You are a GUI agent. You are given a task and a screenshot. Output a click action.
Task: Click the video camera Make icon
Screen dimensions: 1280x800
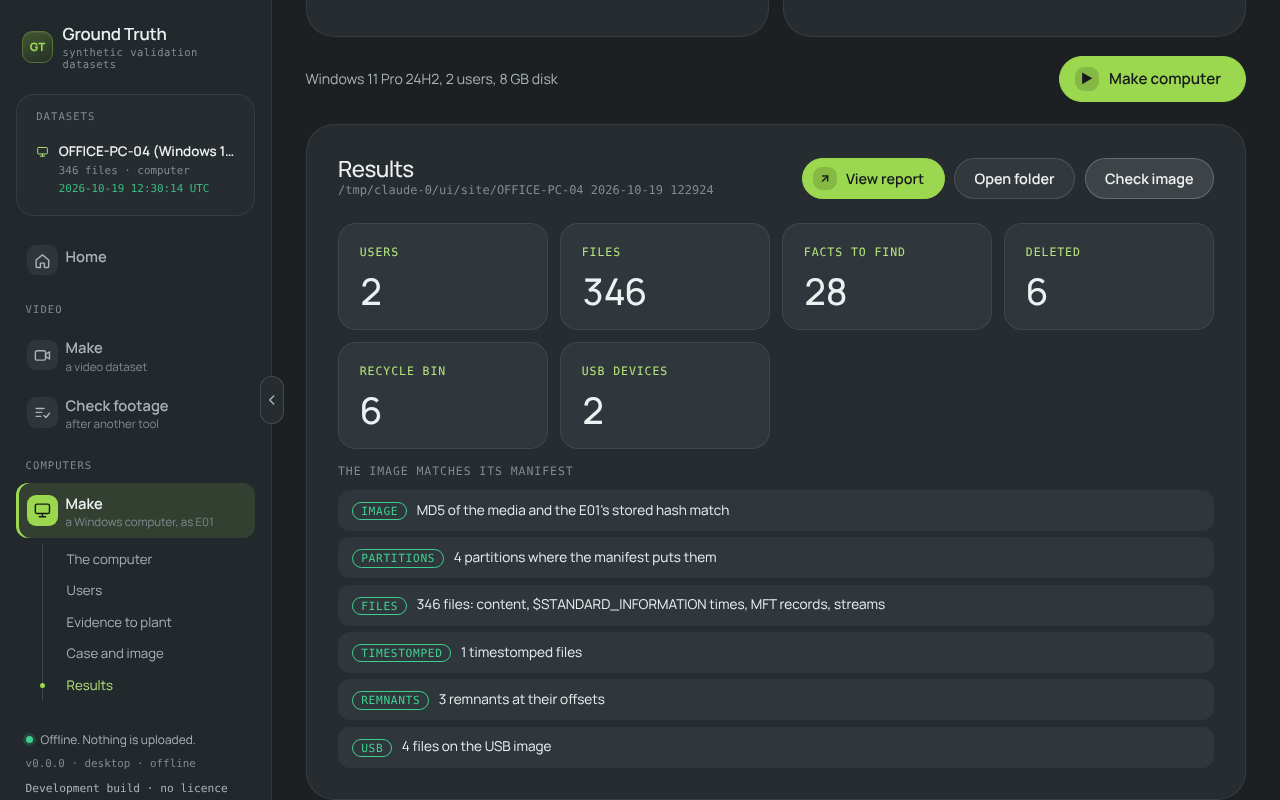click(x=42, y=355)
